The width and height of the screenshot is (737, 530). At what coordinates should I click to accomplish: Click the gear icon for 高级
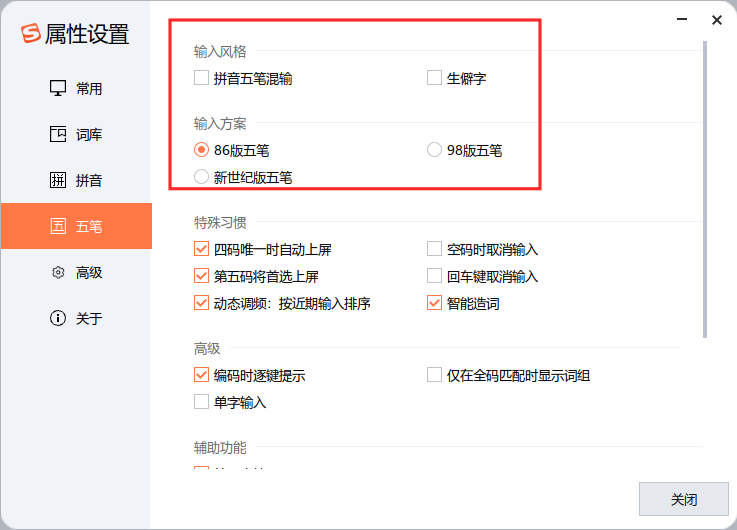[58, 272]
